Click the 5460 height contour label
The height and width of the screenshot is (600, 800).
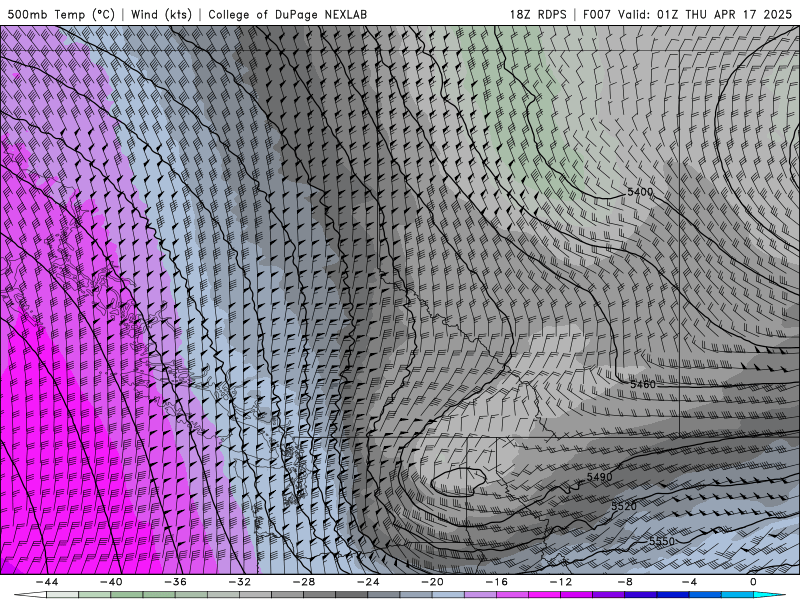[x=643, y=384]
